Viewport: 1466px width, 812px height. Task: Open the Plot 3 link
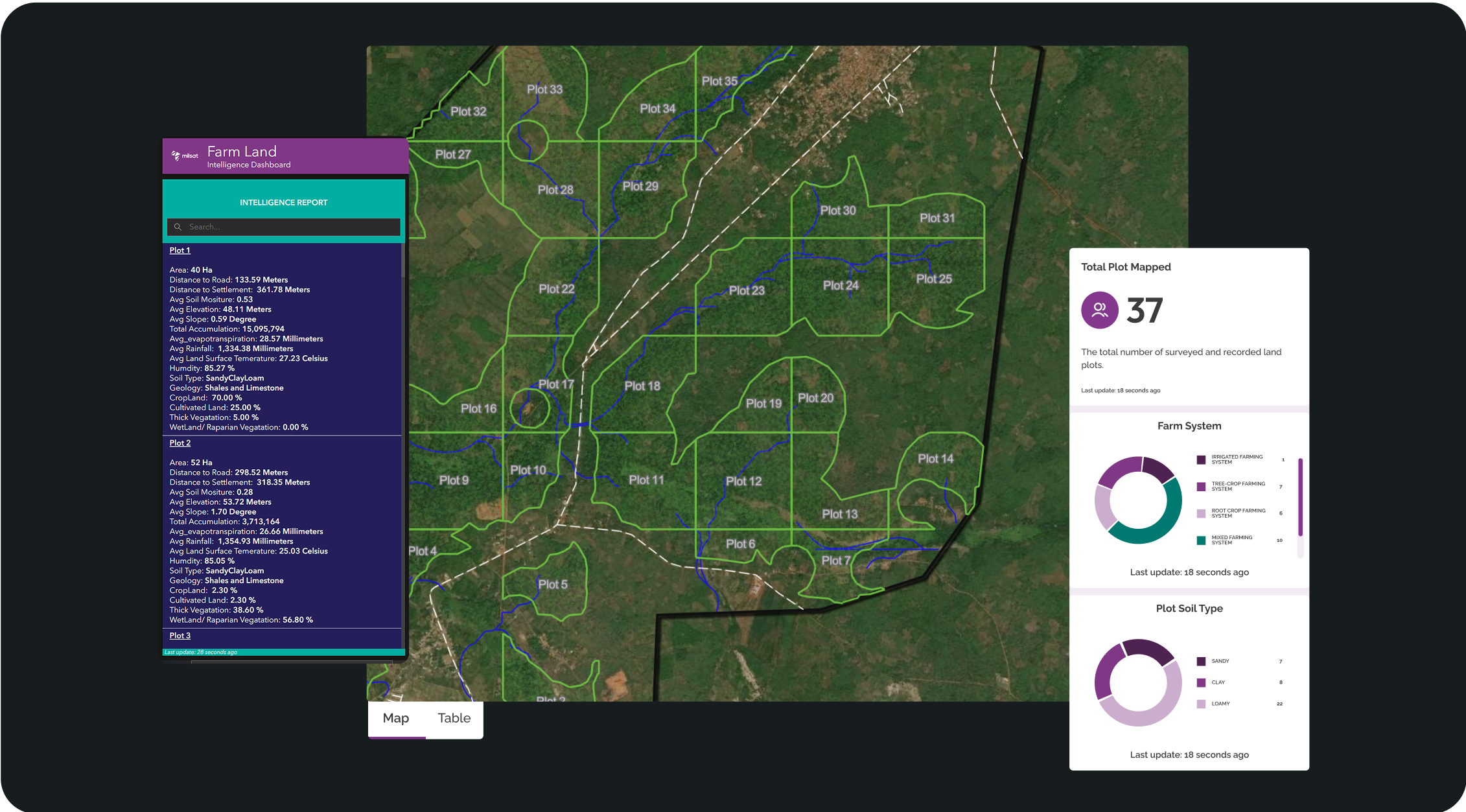(180, 635)
